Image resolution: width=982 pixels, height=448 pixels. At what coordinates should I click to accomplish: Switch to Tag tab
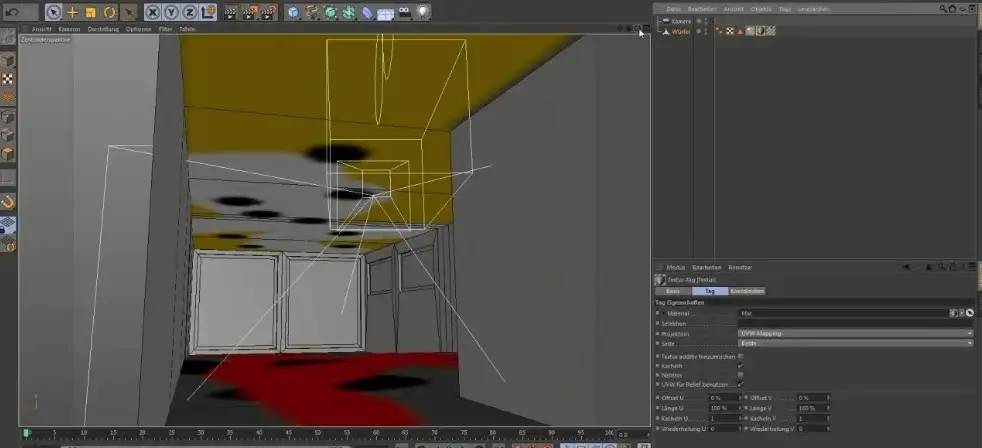[710, 291]
